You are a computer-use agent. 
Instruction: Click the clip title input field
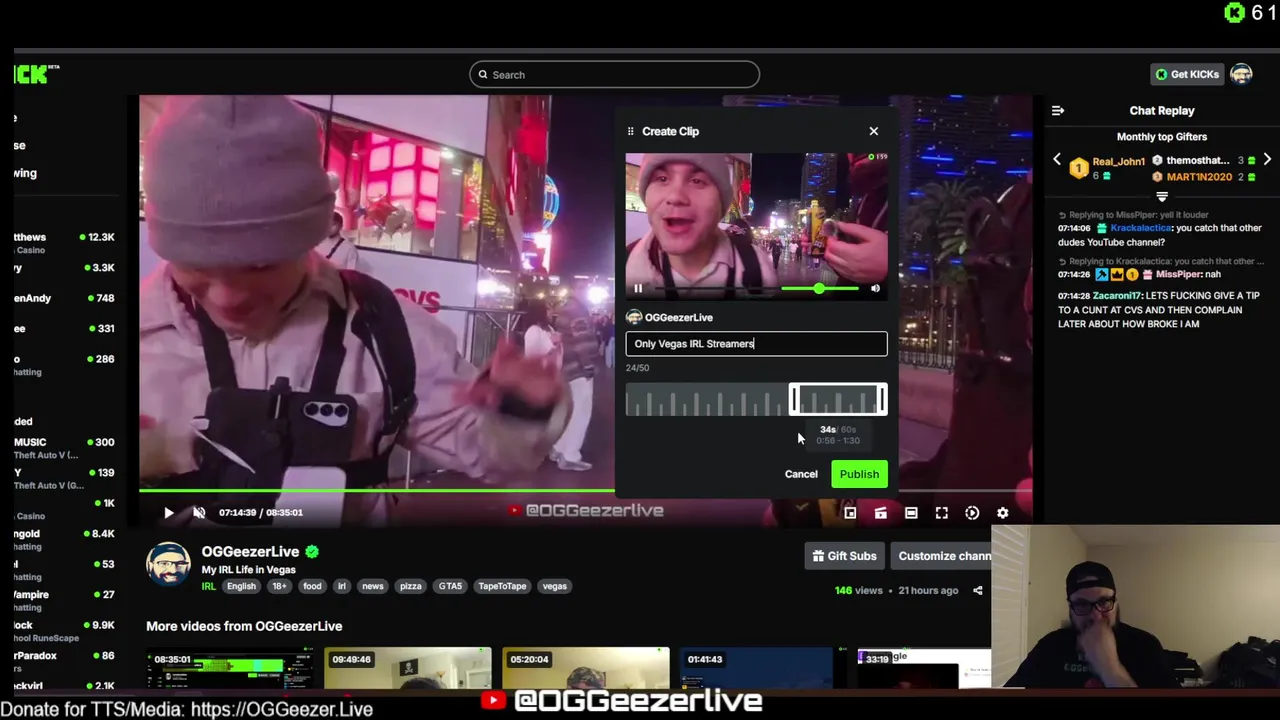pos(756,344)
